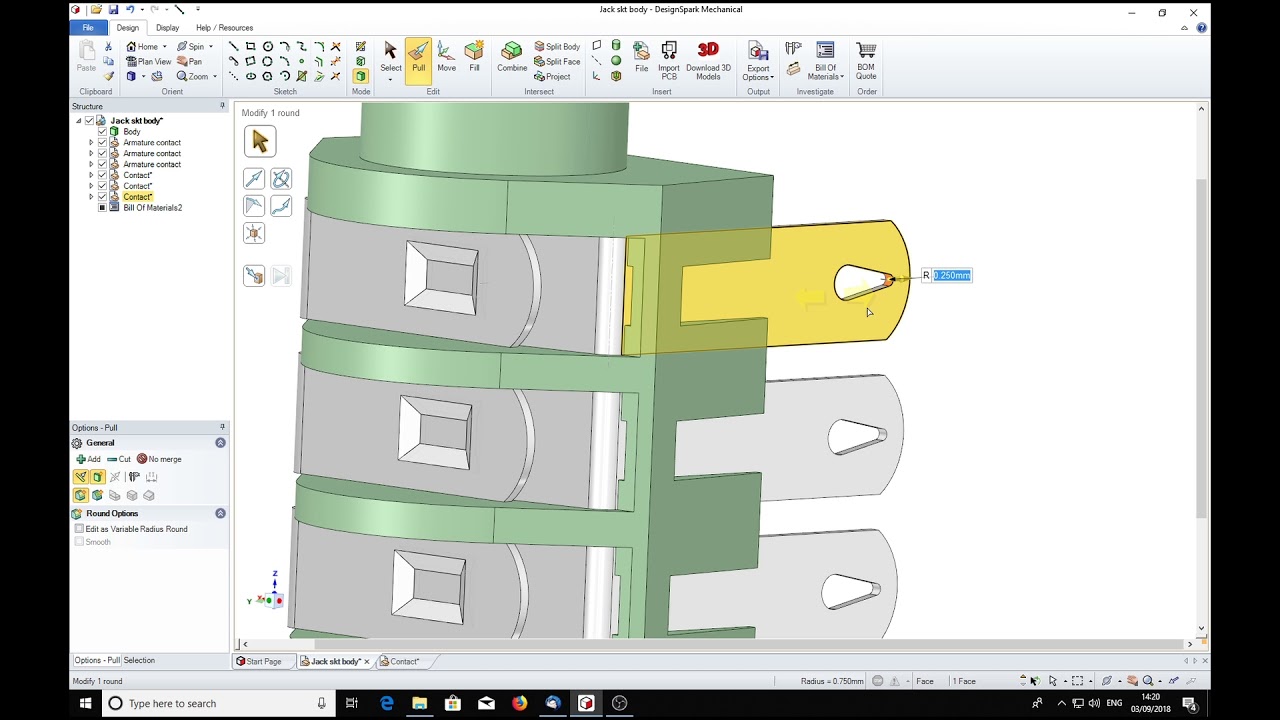Open the Spin dropdown arrow
The width and height of the screenshot is (1280, 720).
(x=210, y=46)
